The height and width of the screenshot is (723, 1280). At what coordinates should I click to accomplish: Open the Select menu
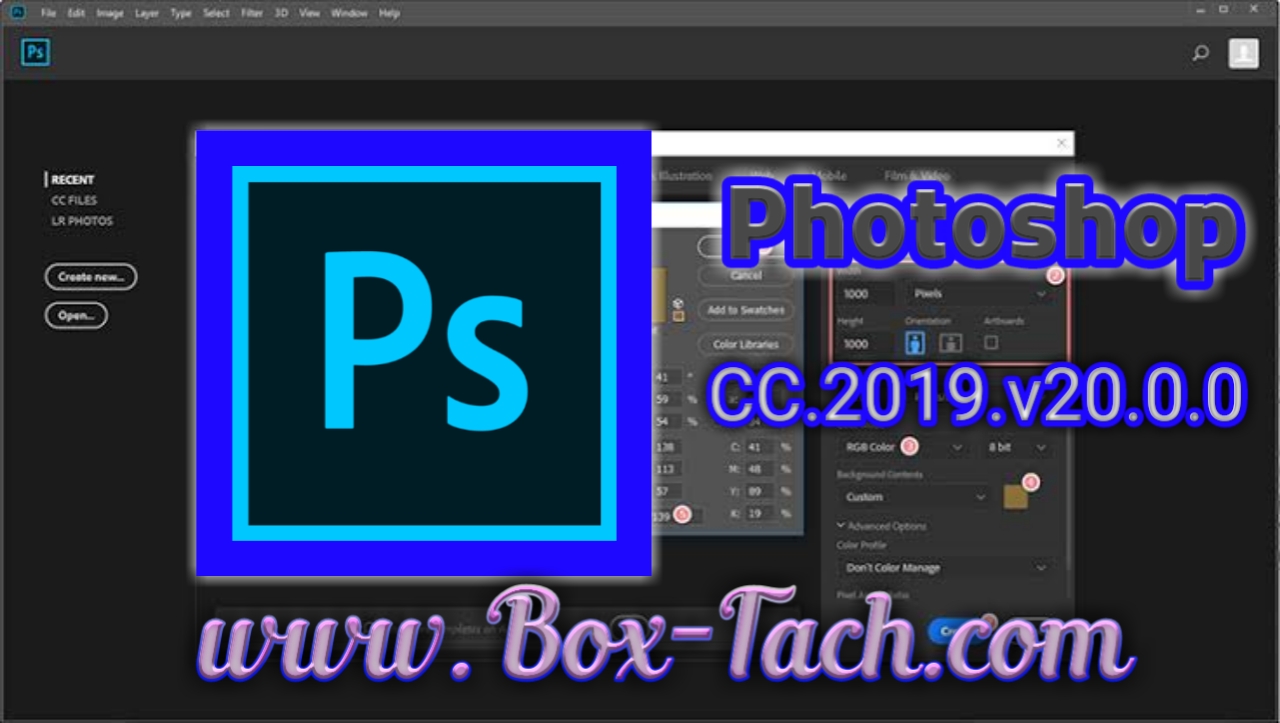point(216,13)
